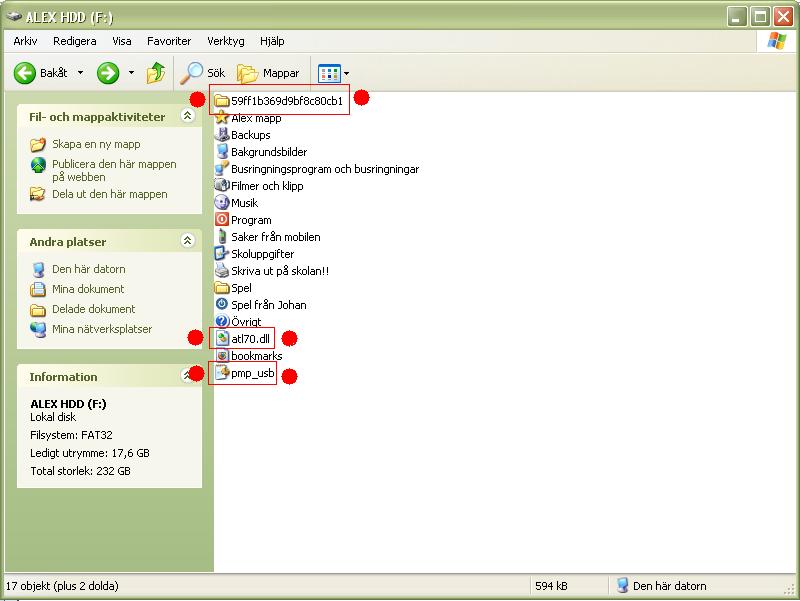Open the Visa menu
800x601 pixels.
121,41
